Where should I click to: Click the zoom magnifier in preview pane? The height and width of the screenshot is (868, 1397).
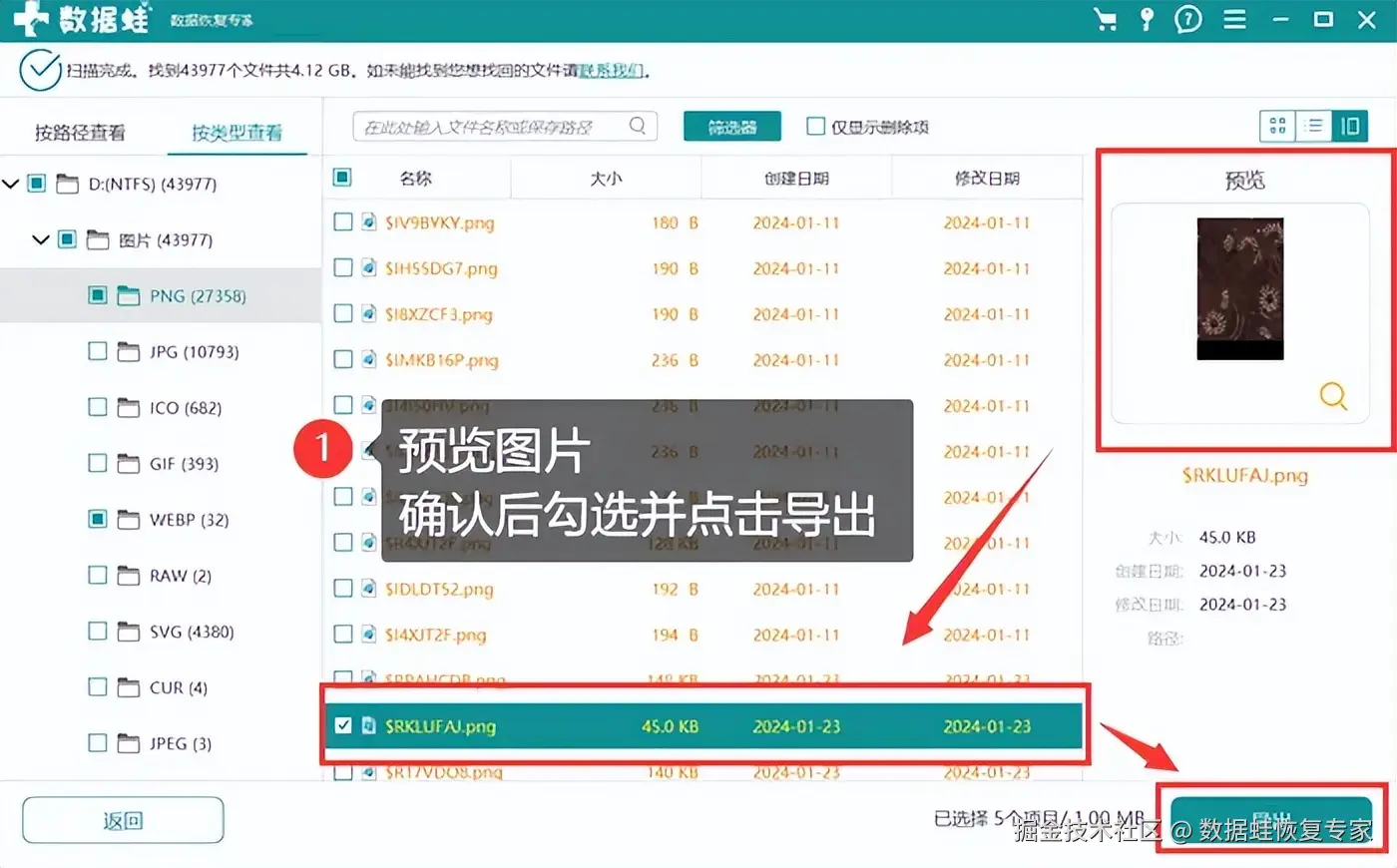coord(1333,396)
